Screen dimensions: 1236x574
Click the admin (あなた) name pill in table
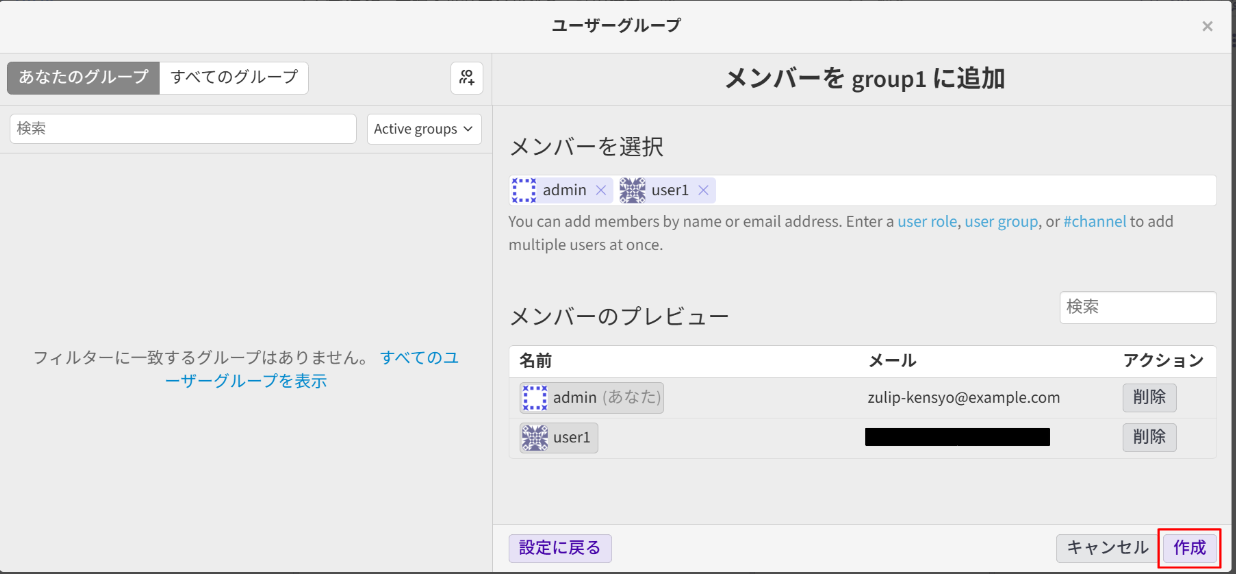(591, 398)
